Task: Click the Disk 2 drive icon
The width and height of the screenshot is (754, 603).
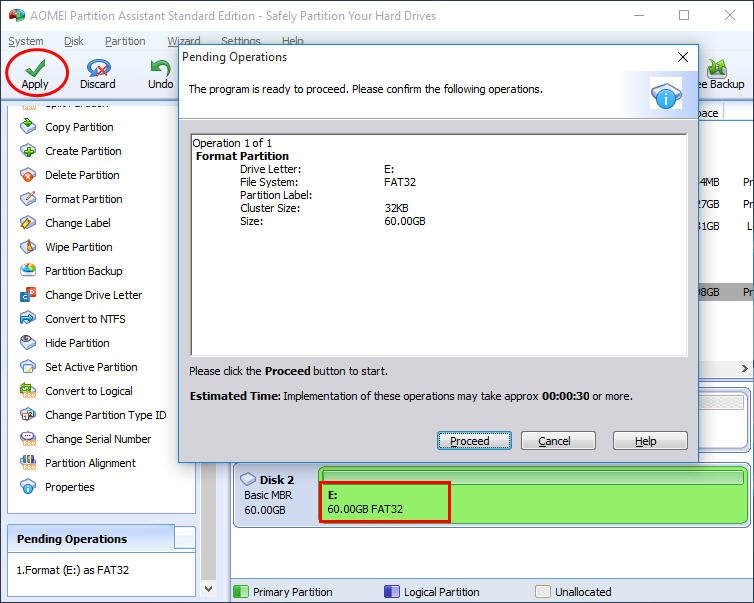Action: click(248, 479)
